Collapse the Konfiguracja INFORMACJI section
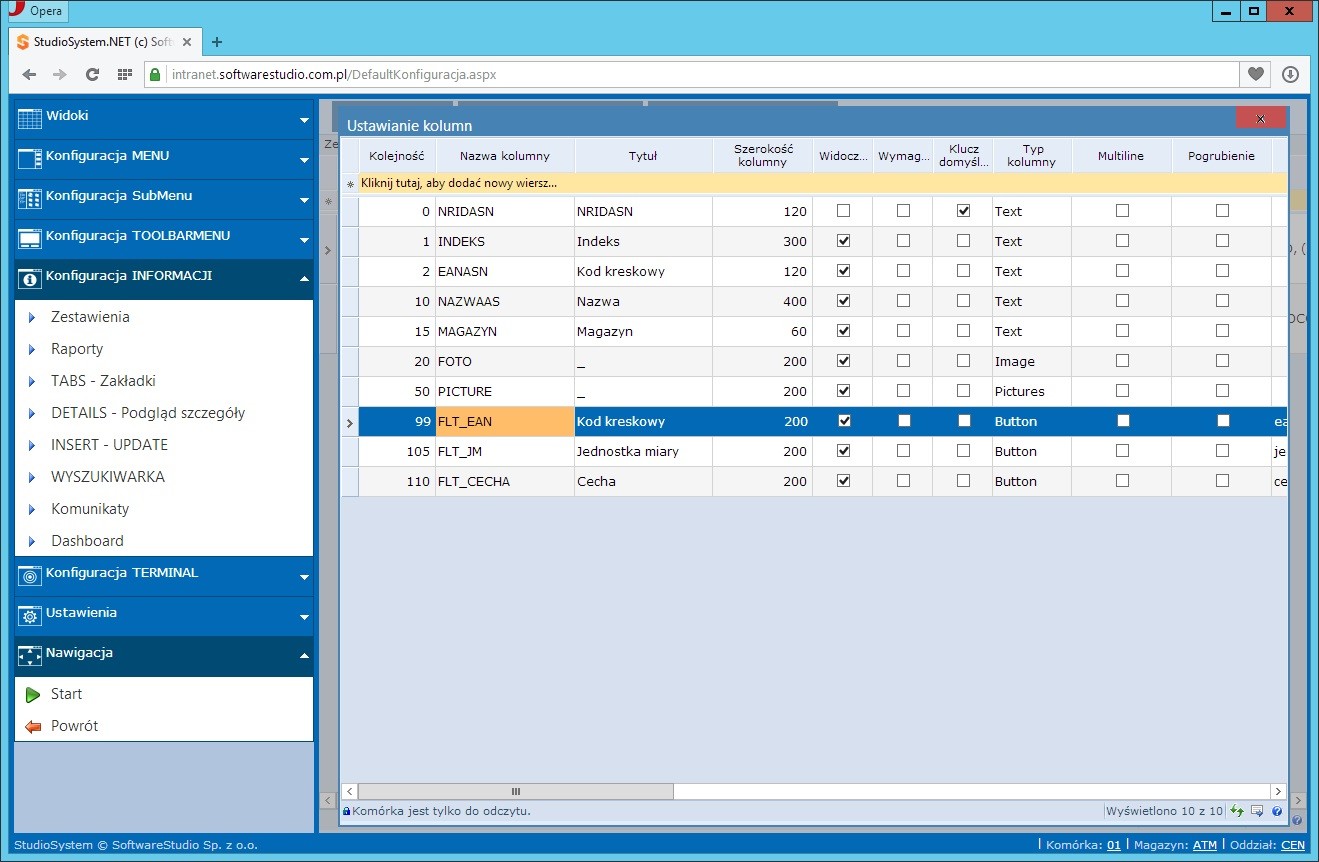The height and width of the screenshot is (862, 1319). click(x=164, y=279)
